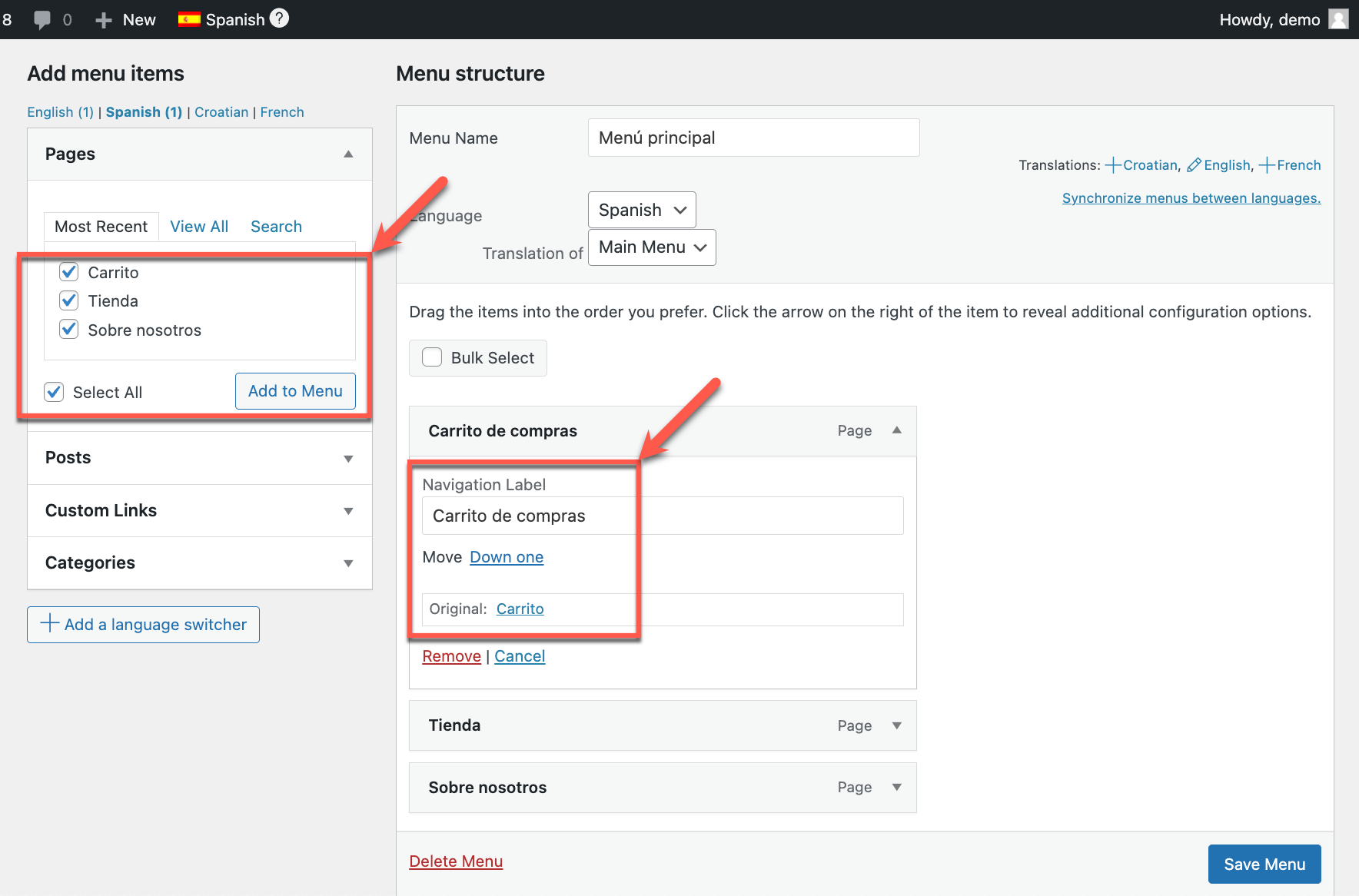This screenshot has height=896, width=1359.
Task: Expand the Tienda menu item arrow
Action: (x=896, y=725)
